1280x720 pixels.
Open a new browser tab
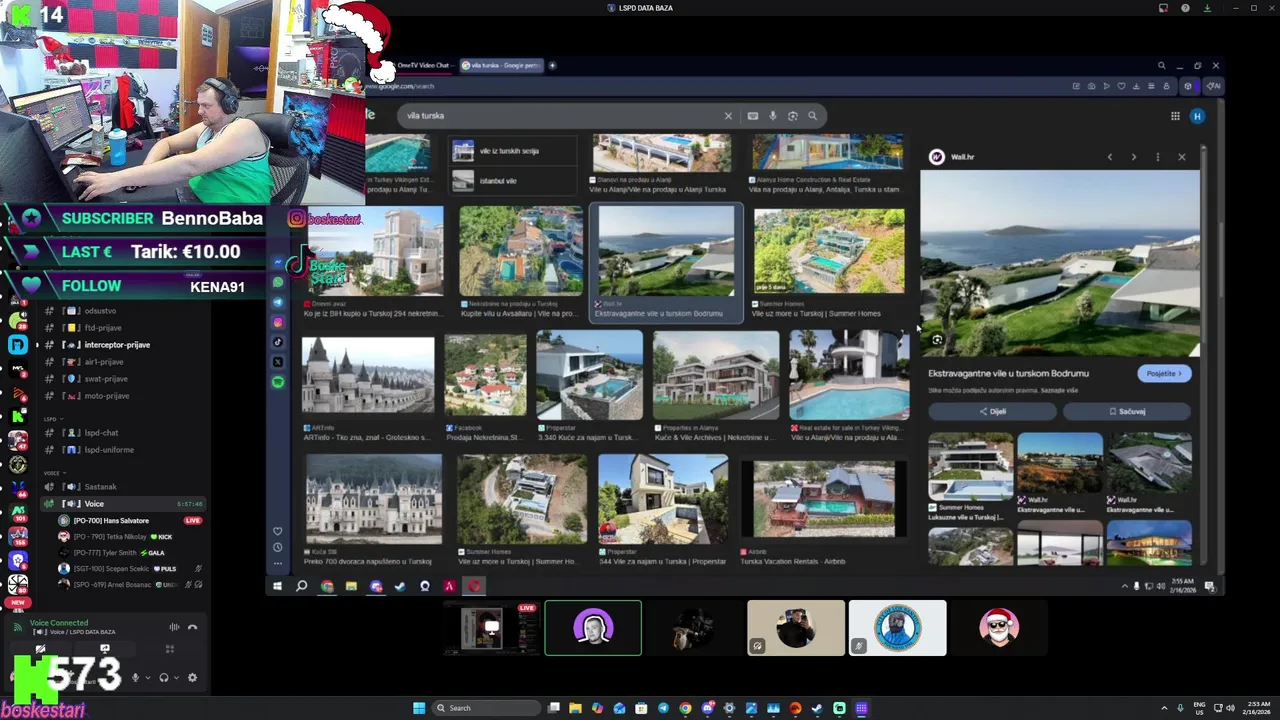click(552, 65)
